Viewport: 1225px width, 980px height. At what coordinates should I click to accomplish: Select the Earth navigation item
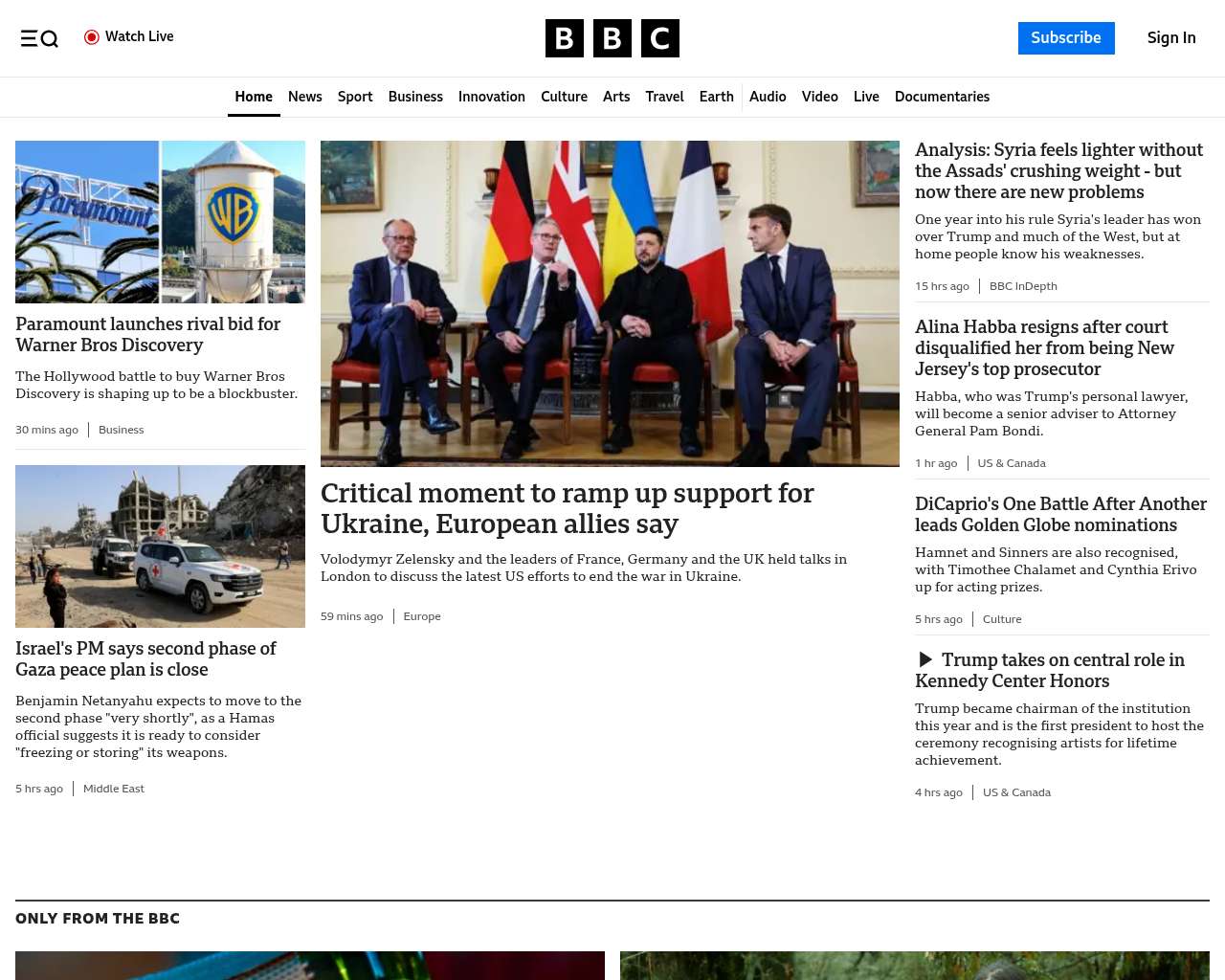(x=716, y=97)
